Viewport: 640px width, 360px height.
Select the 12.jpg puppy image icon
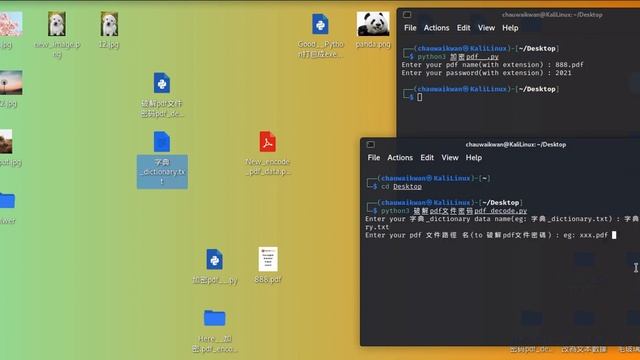[109, 24]
